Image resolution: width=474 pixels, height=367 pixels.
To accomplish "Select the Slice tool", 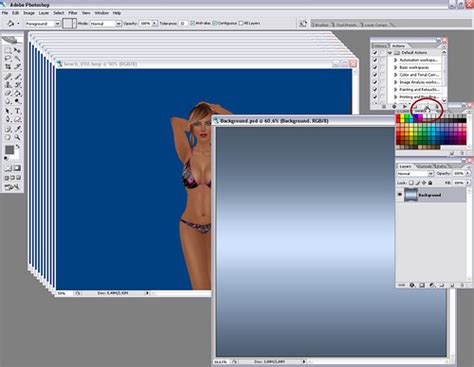I will coord(17,67).
